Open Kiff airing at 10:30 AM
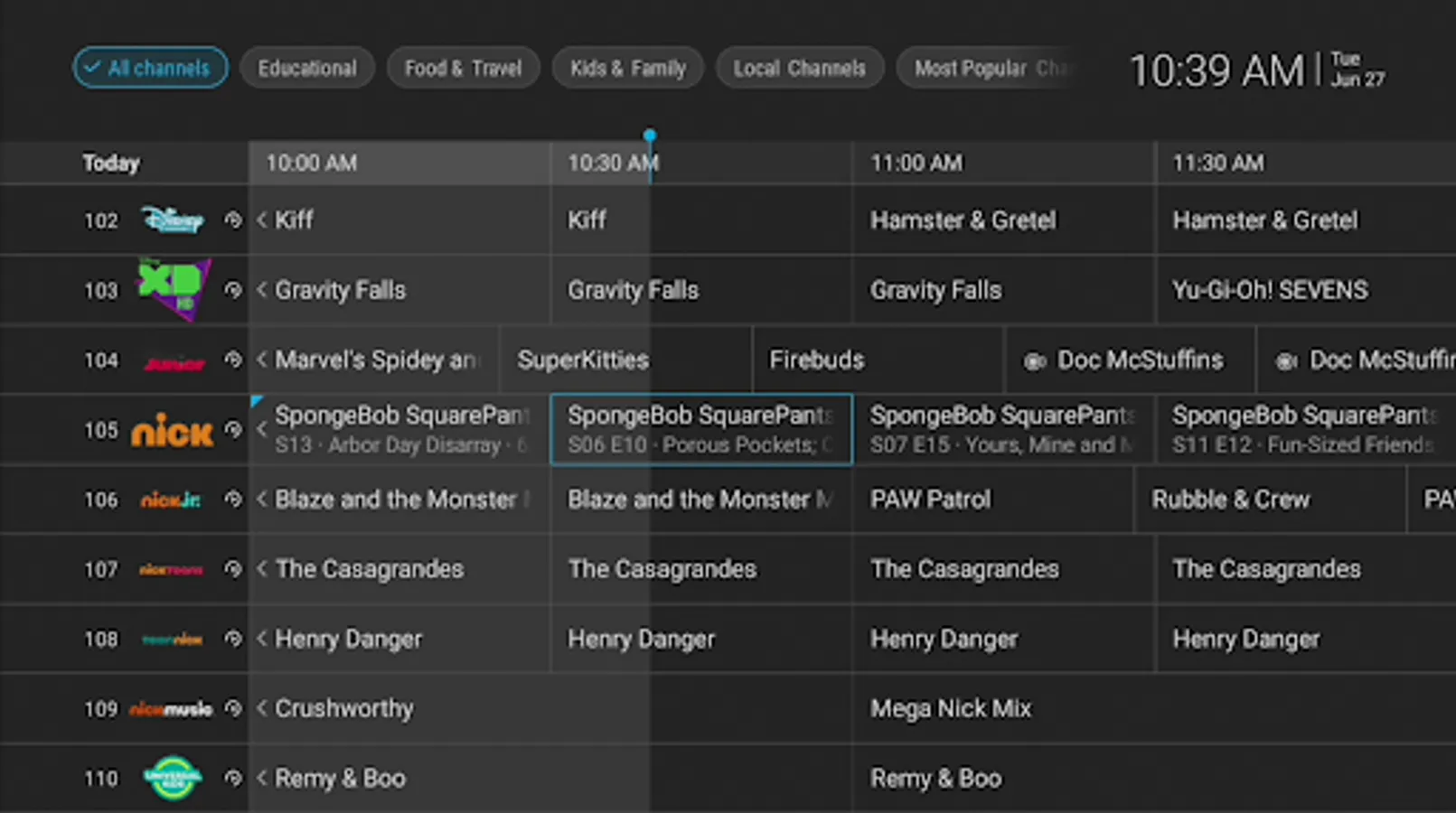 coord(701,220)
